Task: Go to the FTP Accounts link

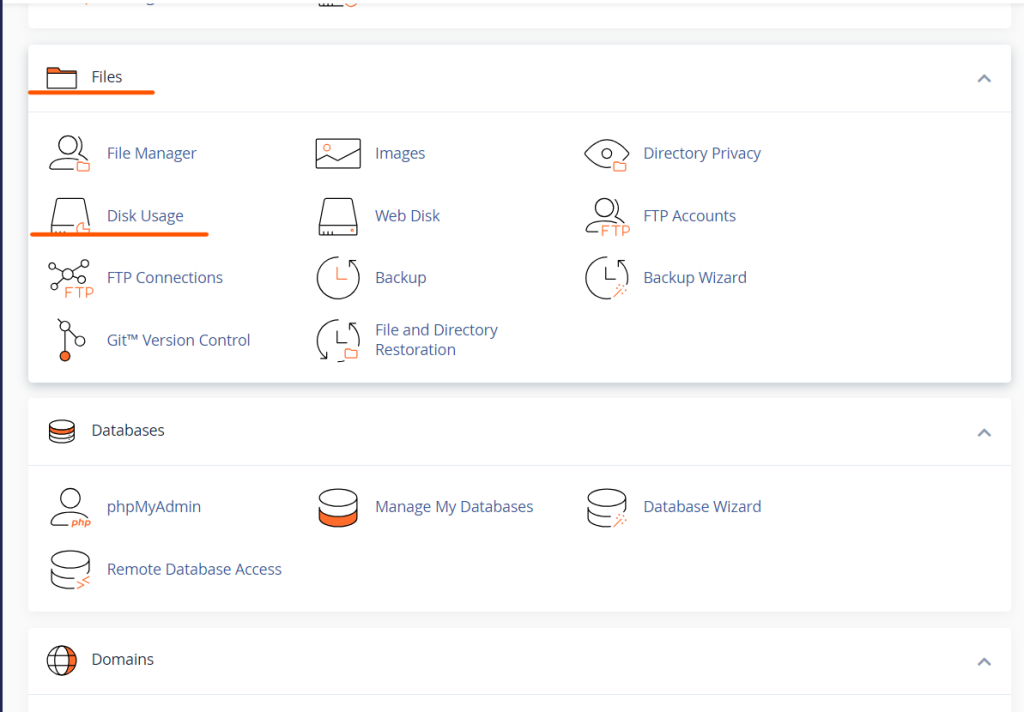Action: click(690, 216)
